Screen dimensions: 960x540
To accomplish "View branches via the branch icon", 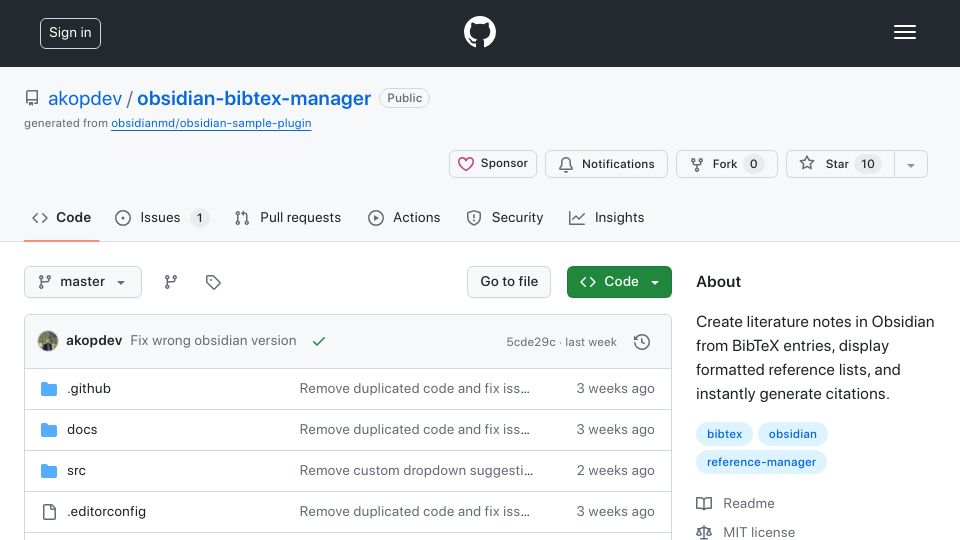I will (x=171, y=282).
